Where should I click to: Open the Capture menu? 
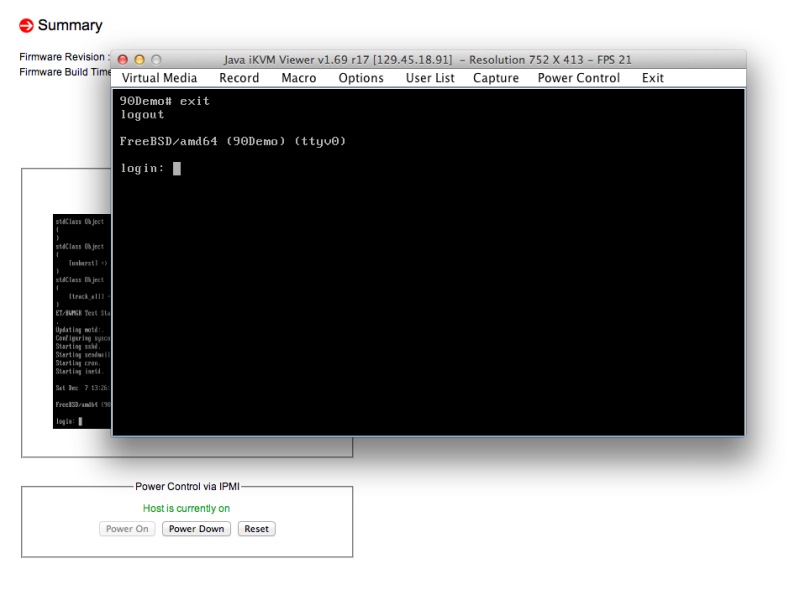point(495,78)
